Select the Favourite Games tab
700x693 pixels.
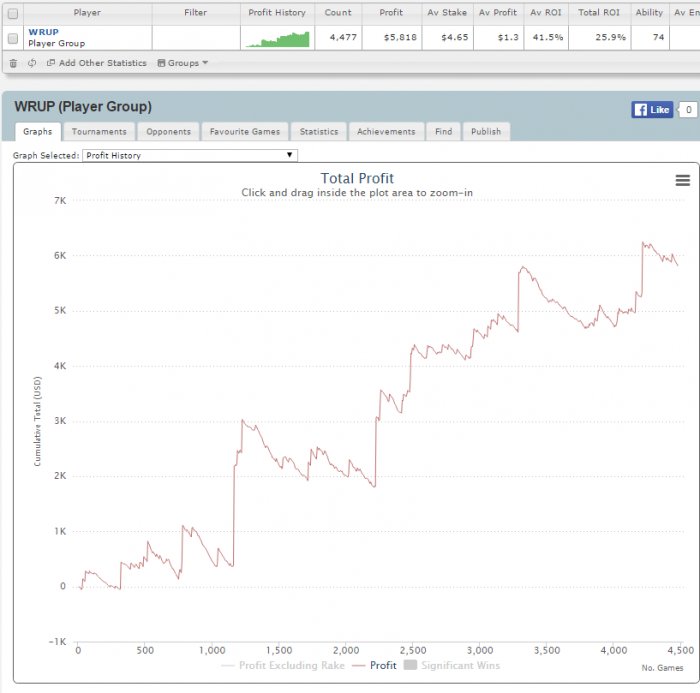pos(245,131)
